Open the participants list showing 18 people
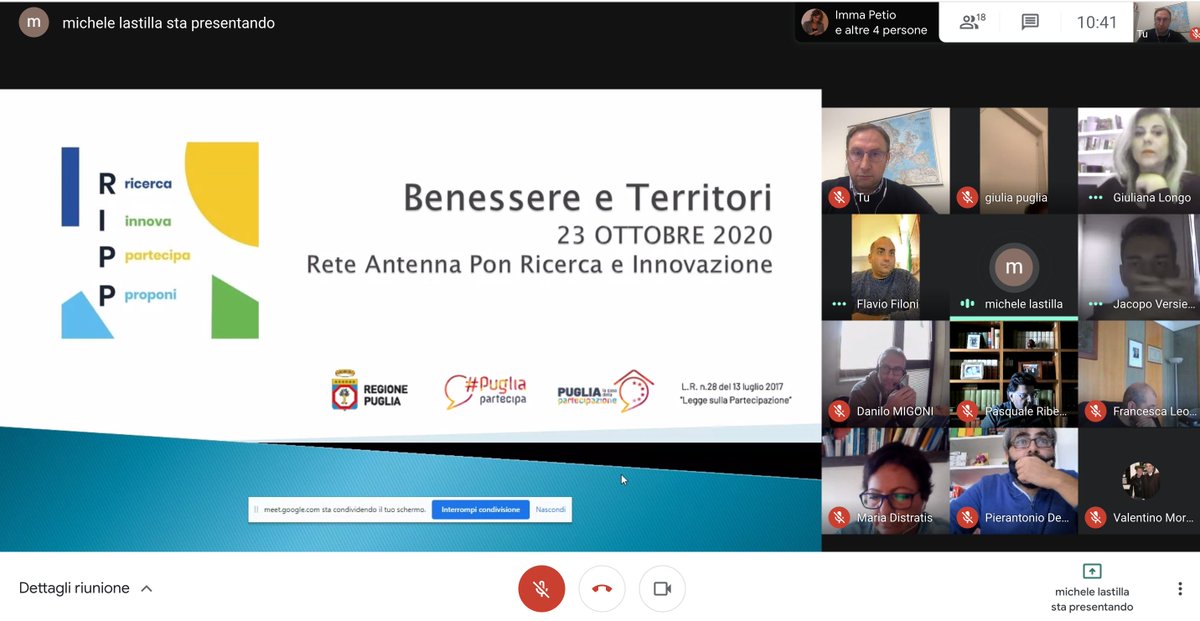This screenshot has height=621, width=1200. coord(969,21)
